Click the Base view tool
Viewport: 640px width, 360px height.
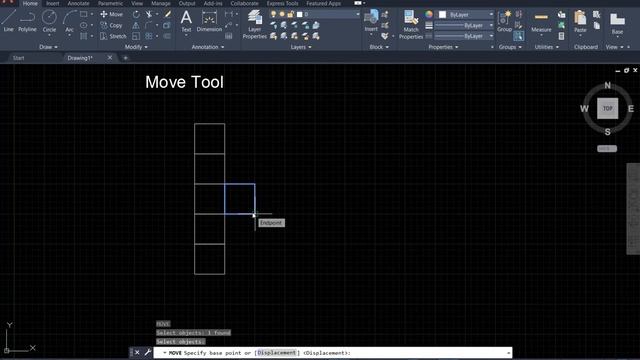click(617, 24)
